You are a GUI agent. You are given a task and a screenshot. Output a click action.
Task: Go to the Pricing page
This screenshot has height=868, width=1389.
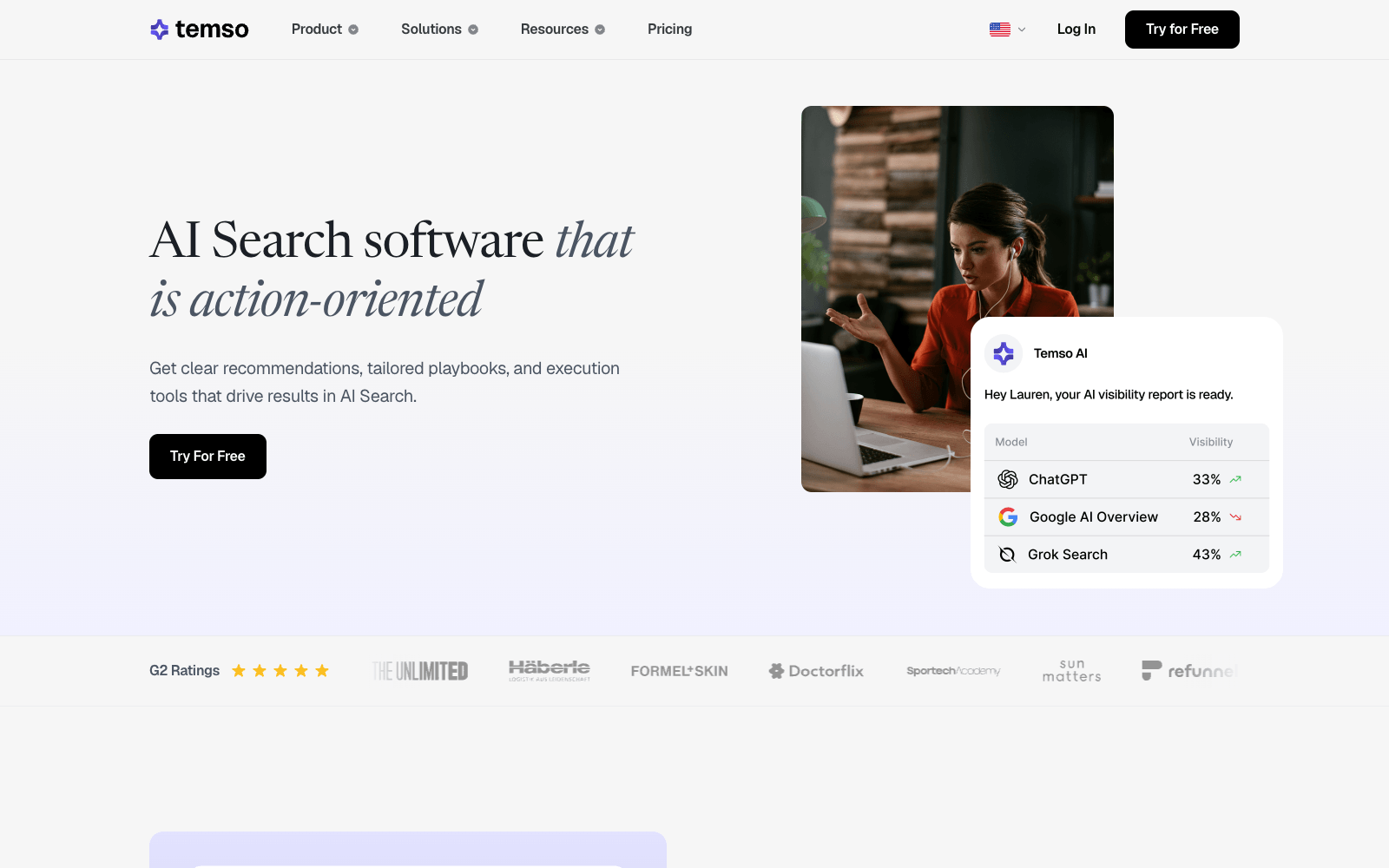pos(670,30)
